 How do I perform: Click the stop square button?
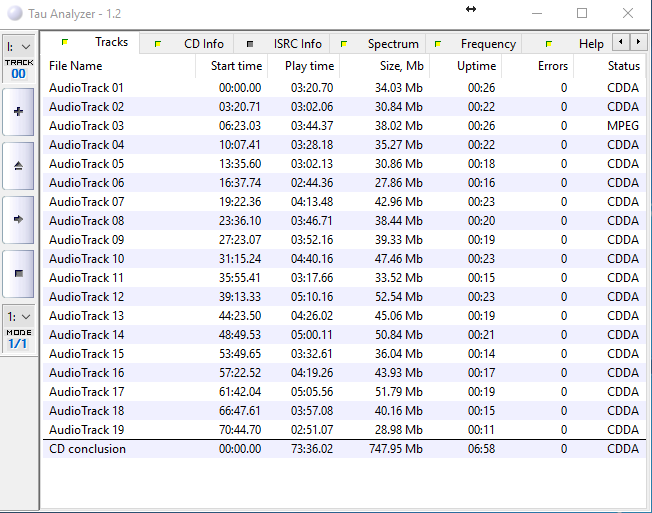pos(18,274)
